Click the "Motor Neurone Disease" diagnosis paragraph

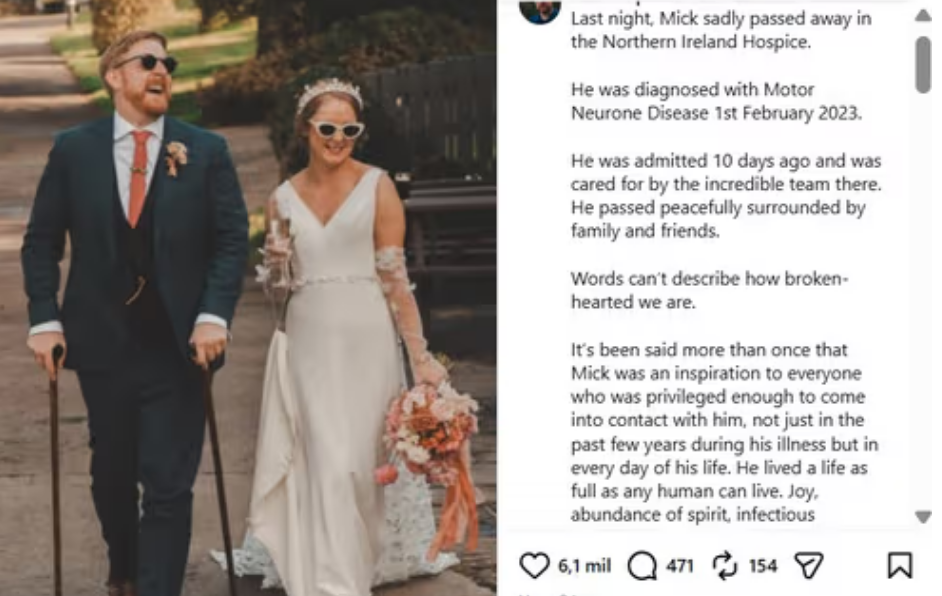tap(715, 101)
